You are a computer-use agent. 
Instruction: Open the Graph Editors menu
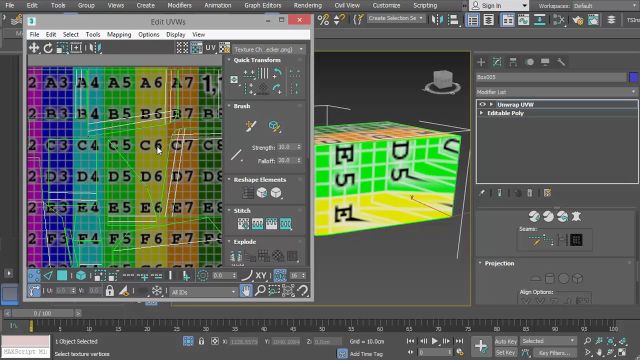[262, 5]
